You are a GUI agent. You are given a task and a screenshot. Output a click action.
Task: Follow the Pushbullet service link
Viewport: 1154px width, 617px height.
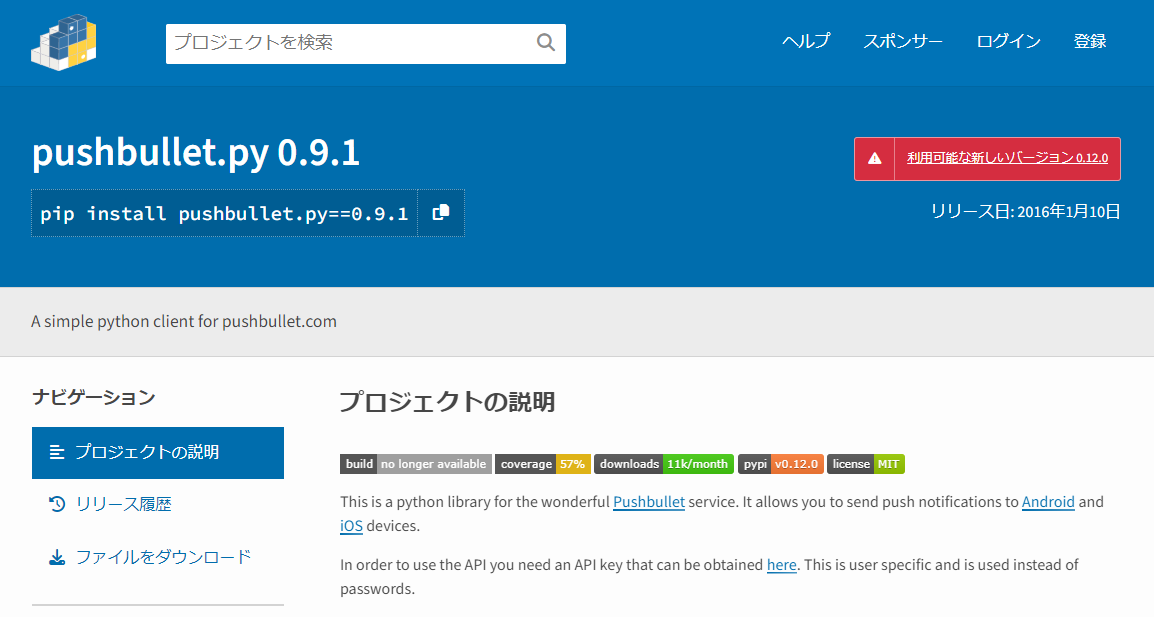click(648, 502)
